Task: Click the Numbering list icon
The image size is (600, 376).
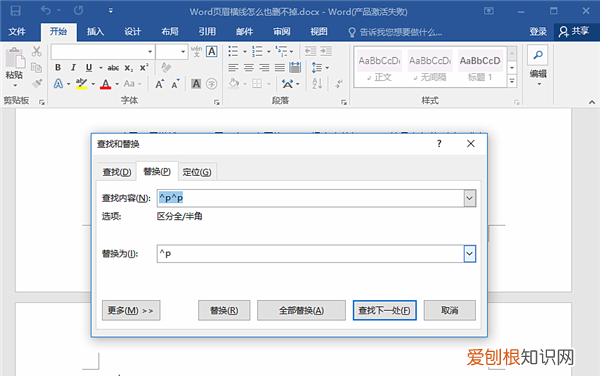Action: coord(257,51)
